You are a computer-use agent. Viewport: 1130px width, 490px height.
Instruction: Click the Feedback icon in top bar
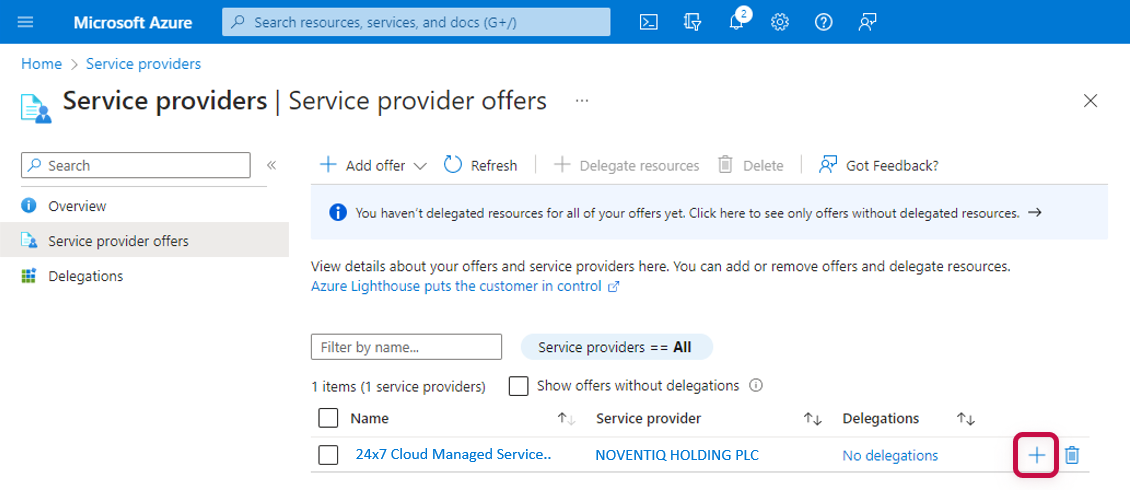tap(867, 22)
